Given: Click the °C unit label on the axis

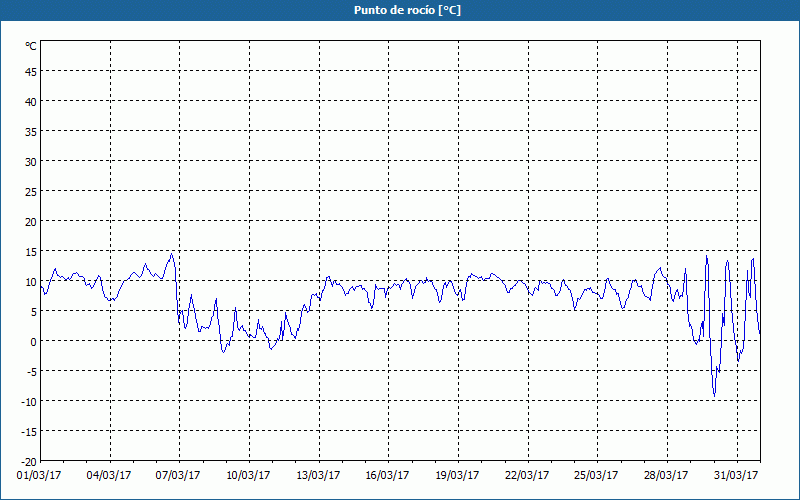Looking at the screenshot, I should click(x=31, y=46).
